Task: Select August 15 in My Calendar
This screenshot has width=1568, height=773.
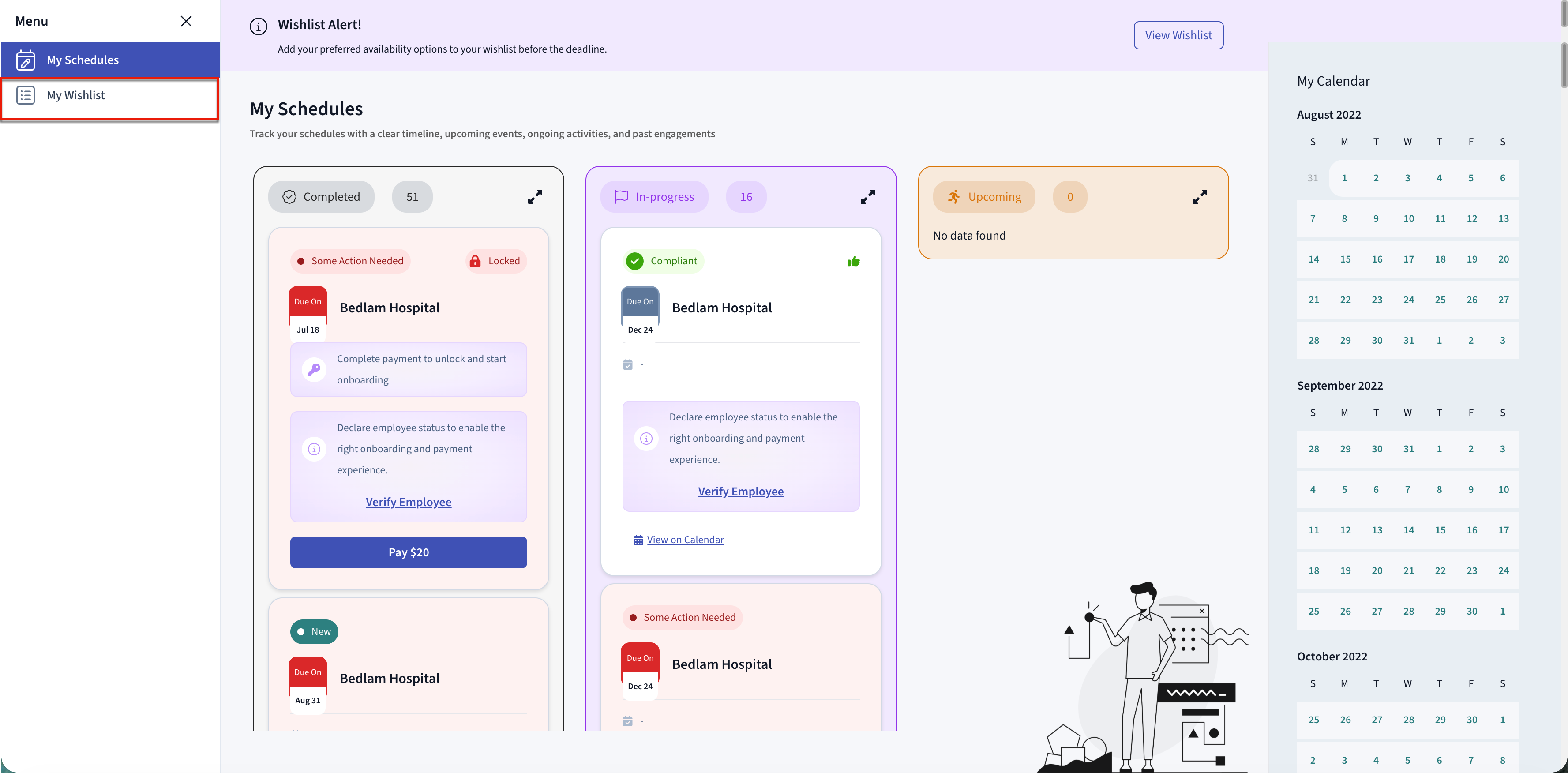Action: pos(1345,259)
